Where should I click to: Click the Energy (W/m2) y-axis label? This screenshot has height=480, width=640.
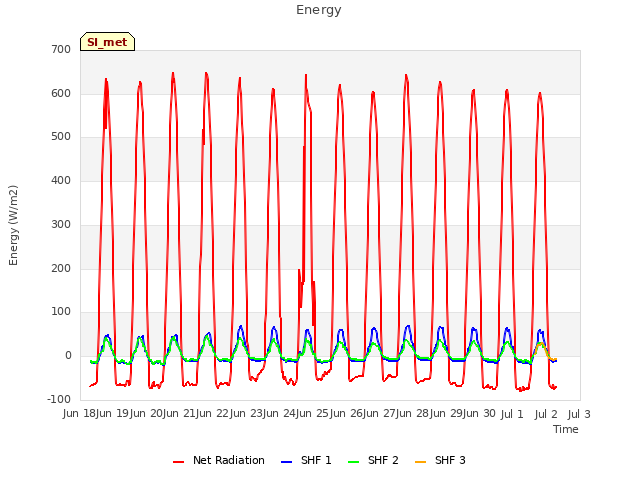13,225
